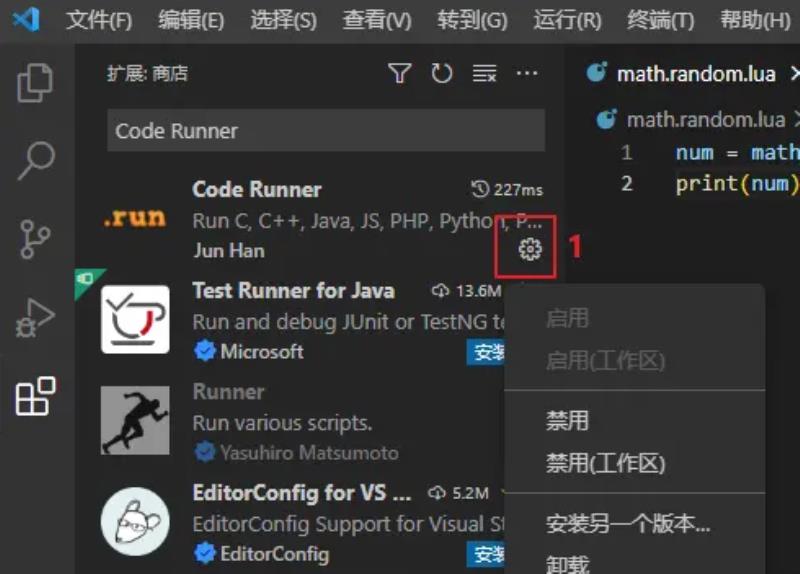Click the Test Runner for Java logo
Viewport: 800px width, 574px height.
click(x=135, y=319)
